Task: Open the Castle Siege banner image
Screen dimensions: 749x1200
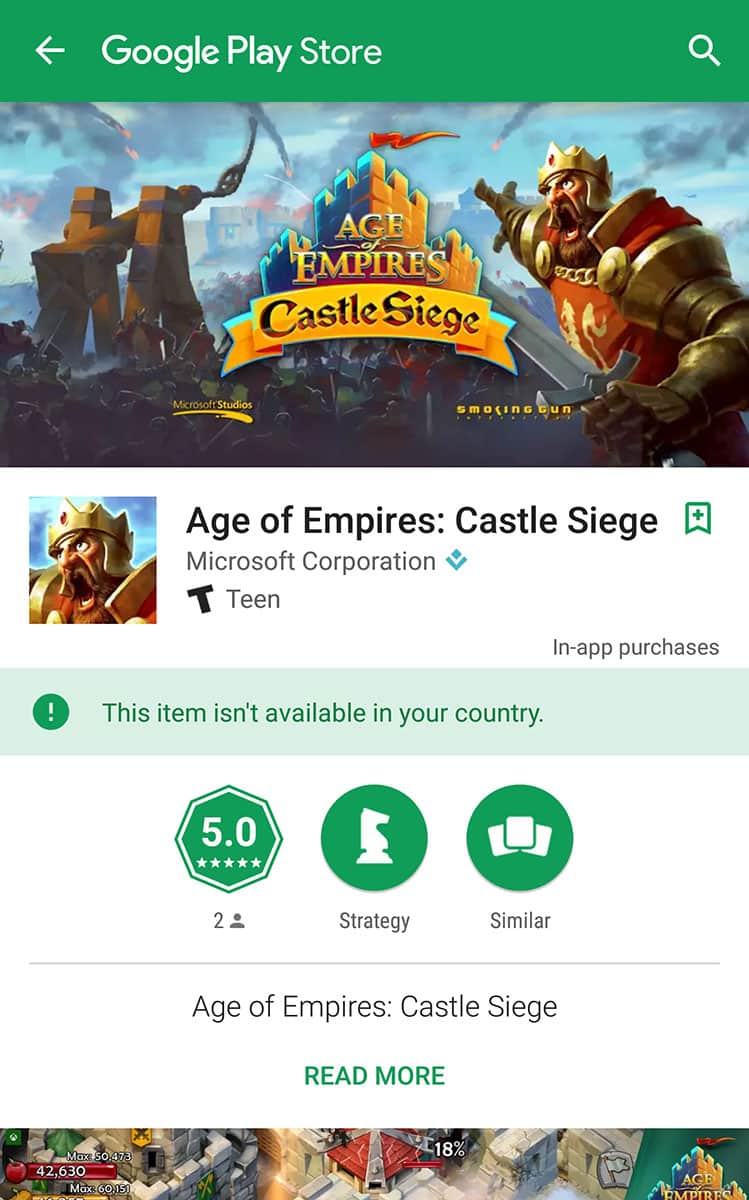Action: click(374, 284)
